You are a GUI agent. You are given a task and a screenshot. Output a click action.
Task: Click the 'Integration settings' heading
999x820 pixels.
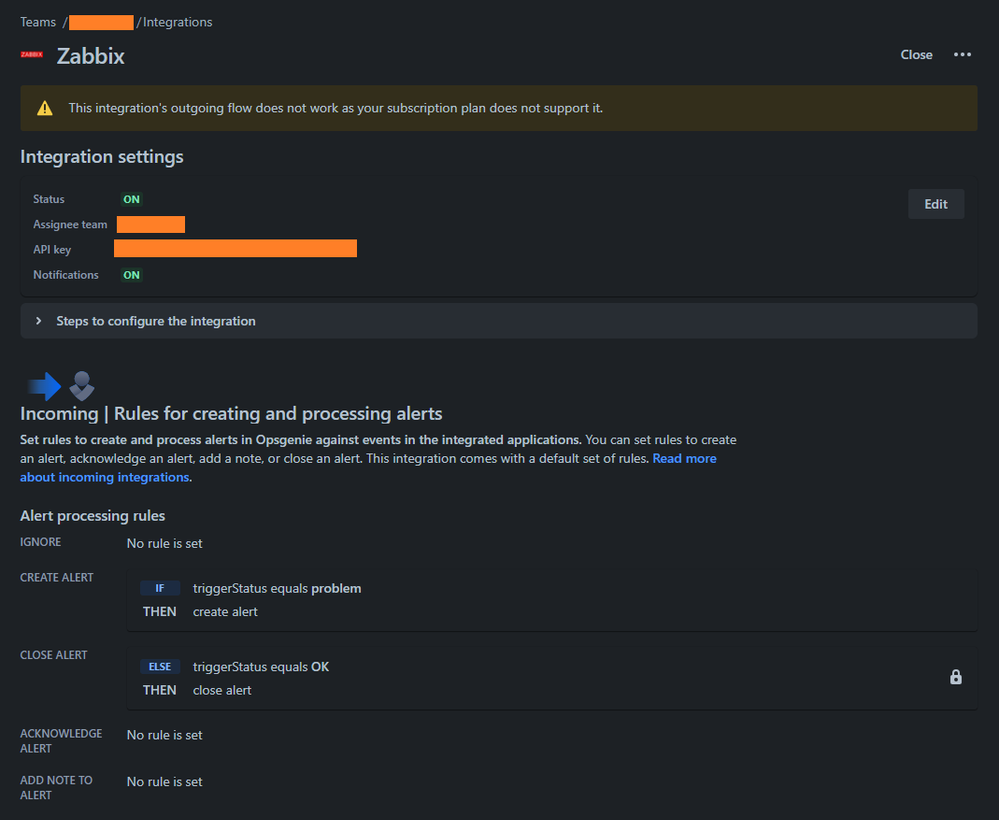(102, 157)
